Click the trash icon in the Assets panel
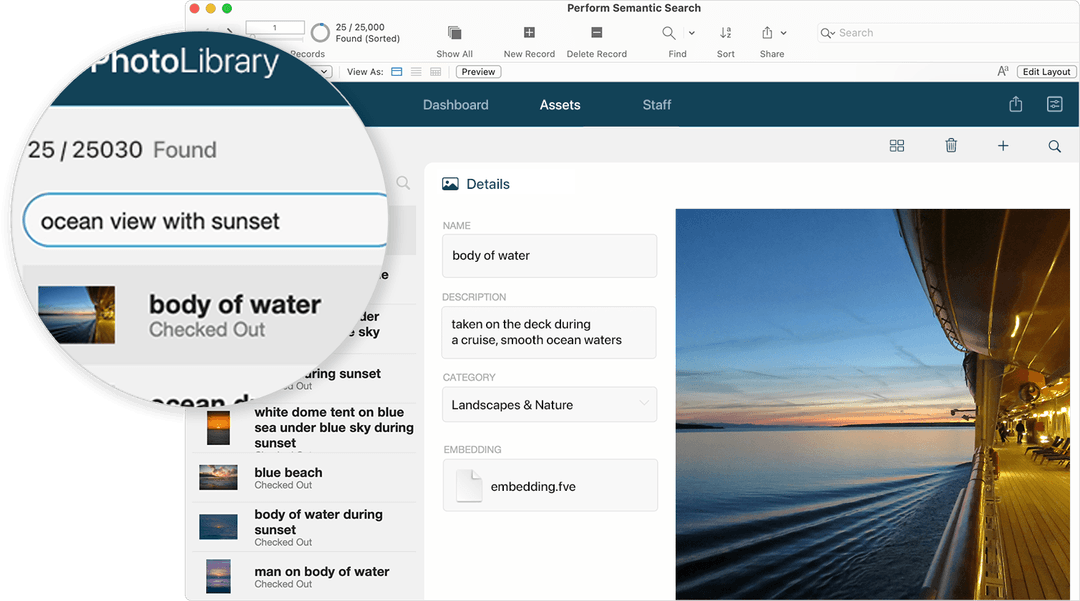 point(951,146)
